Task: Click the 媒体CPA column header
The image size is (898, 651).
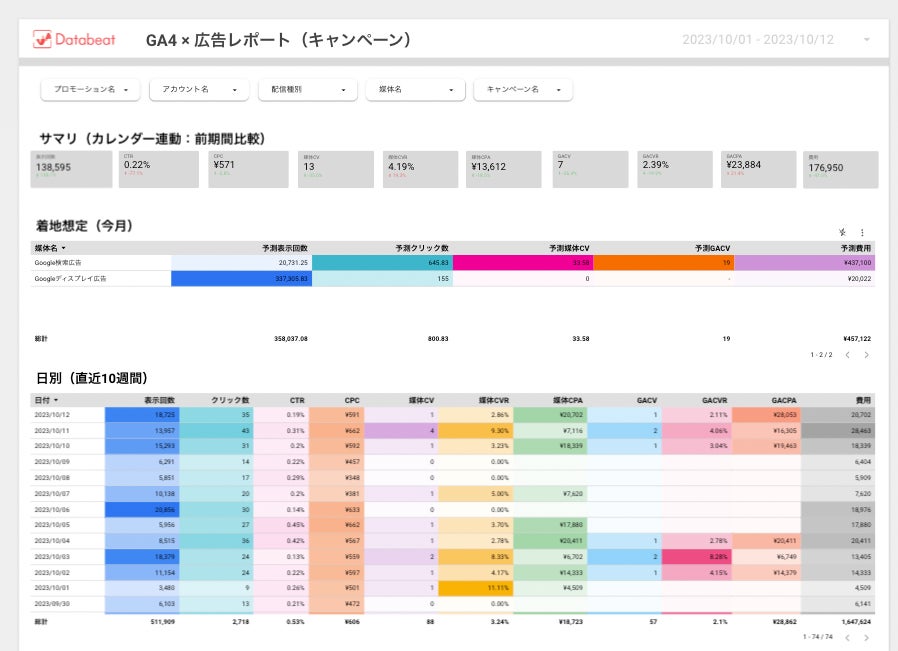Action: tap(568, 400)
